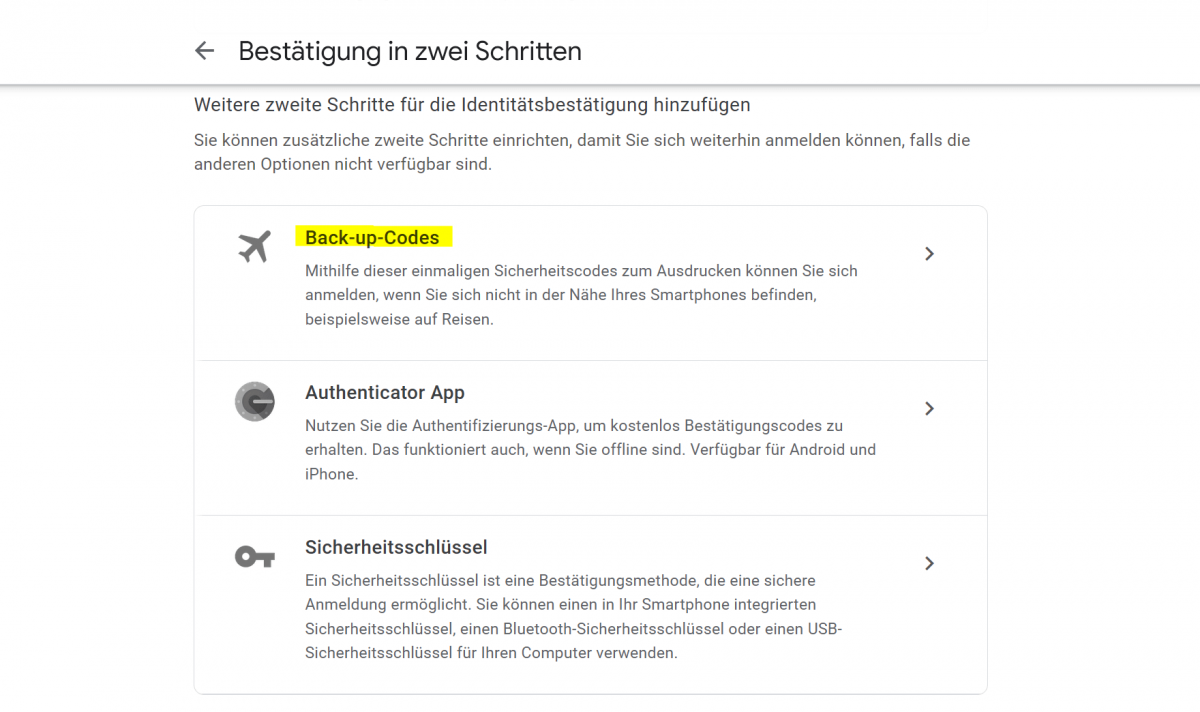Open Sicherheitsschlüssel setup
The image size is (1200, 712).
click(x=396, y=547)
